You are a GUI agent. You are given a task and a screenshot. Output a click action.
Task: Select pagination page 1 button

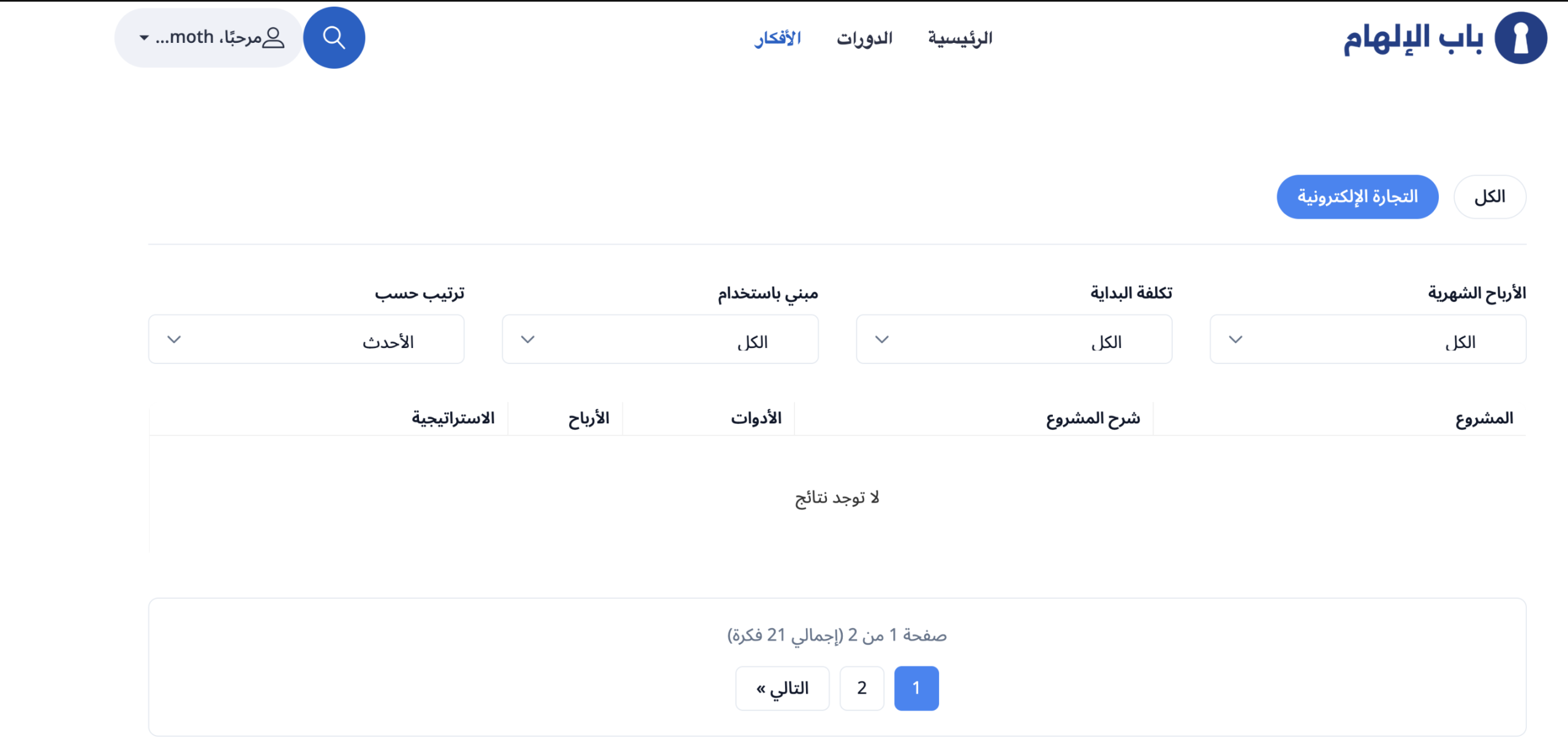(916, 688)
